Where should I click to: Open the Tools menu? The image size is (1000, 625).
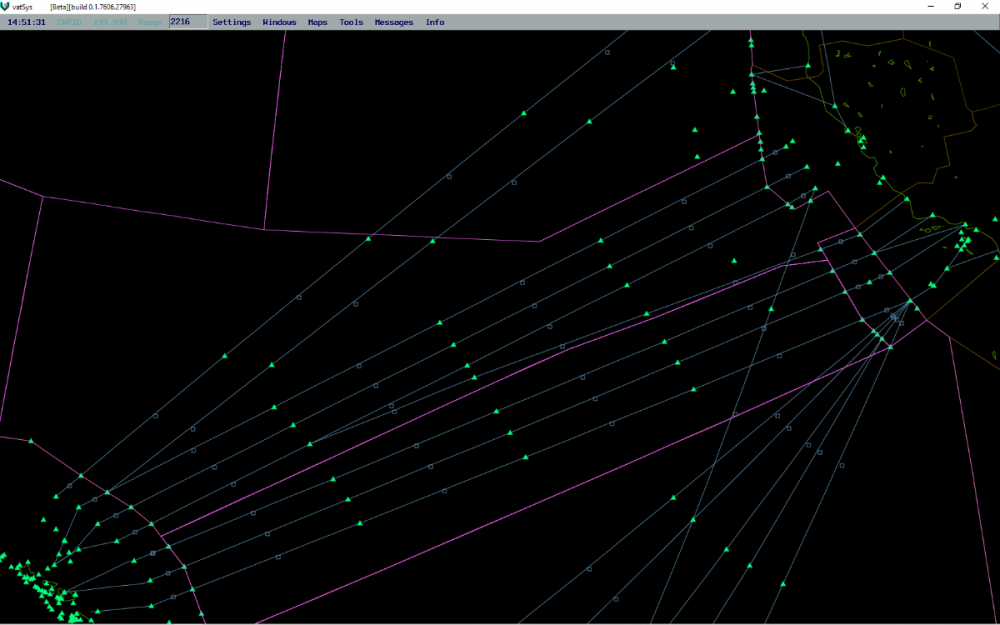tap(351, 22)
